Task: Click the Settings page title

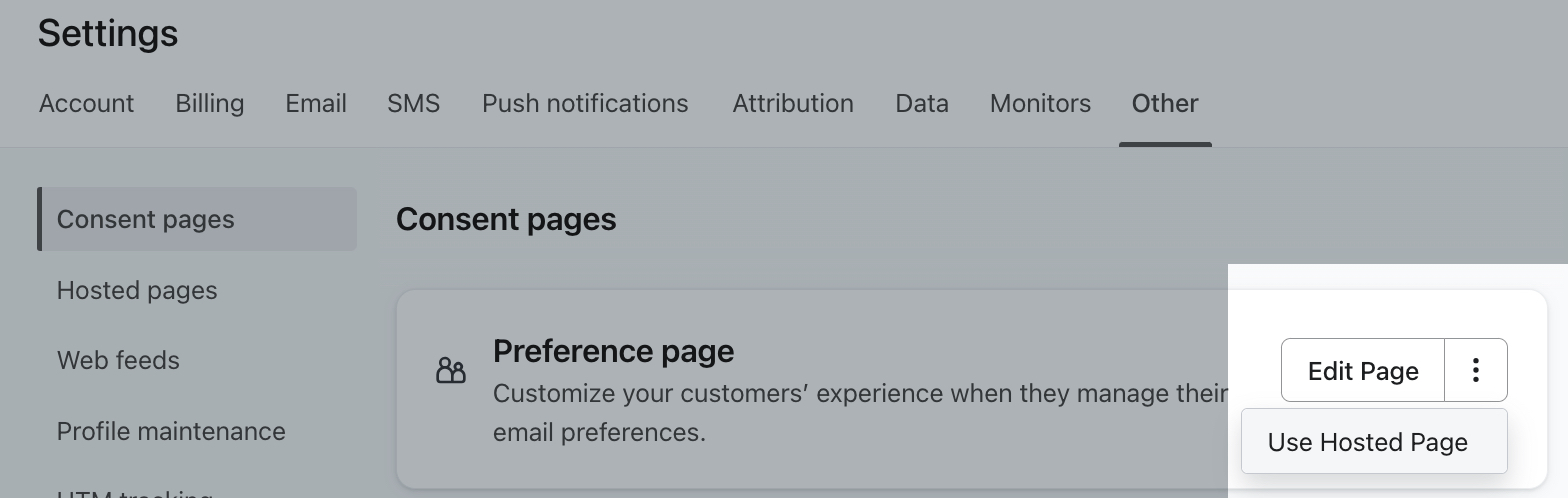Action: tap(108, 34)
